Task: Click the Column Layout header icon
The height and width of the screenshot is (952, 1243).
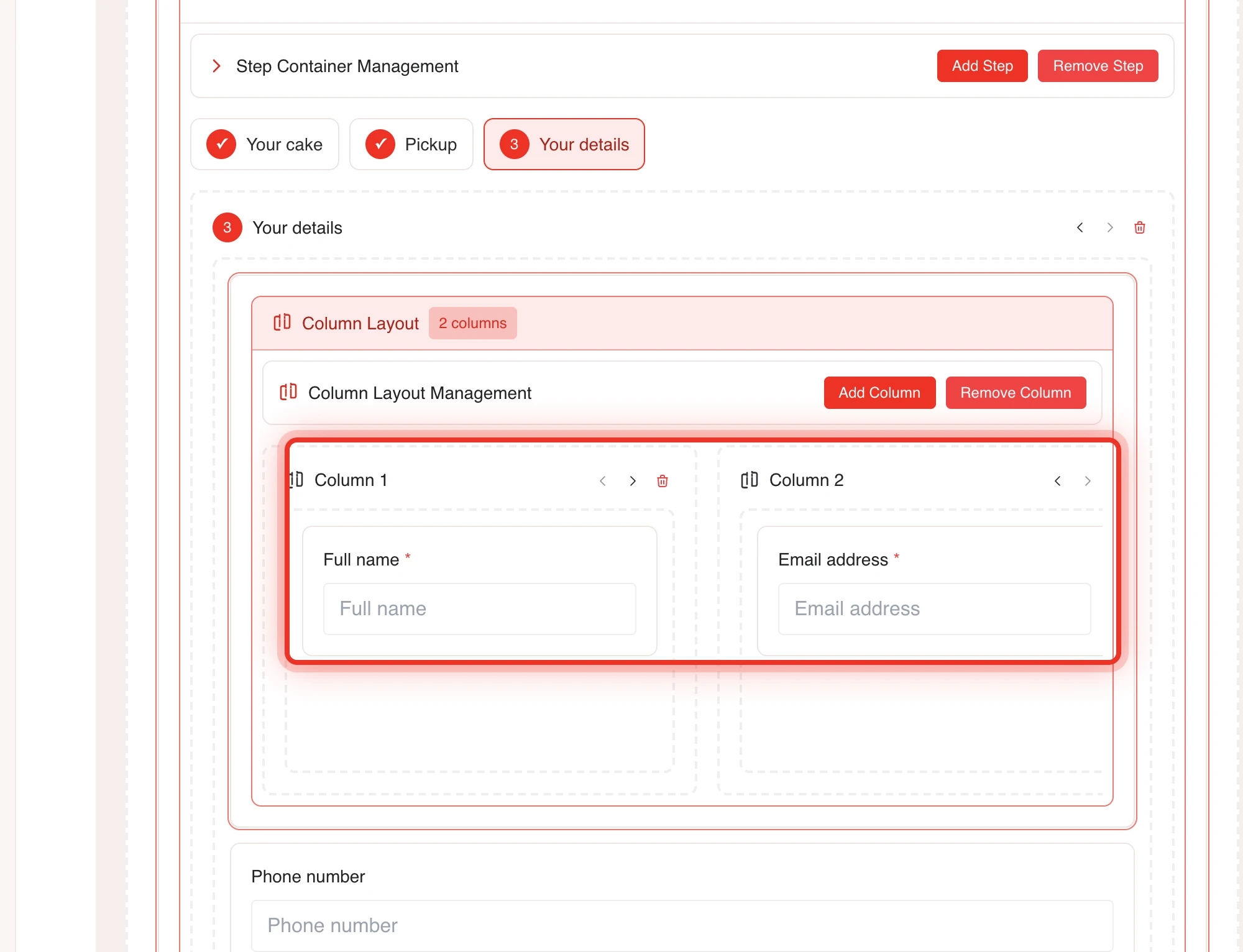Action: [282, 323]
